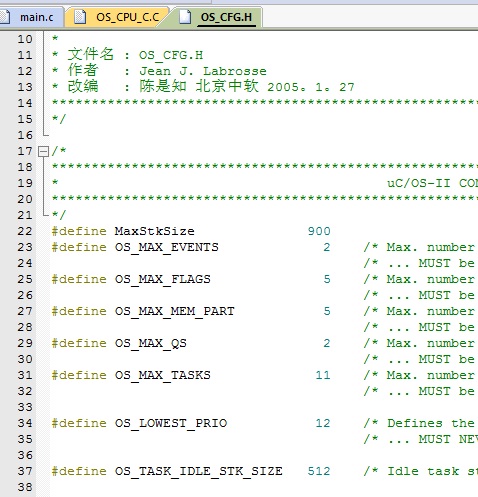Switch to the main.c tab

pyautogui.click(x=33, y=17)
